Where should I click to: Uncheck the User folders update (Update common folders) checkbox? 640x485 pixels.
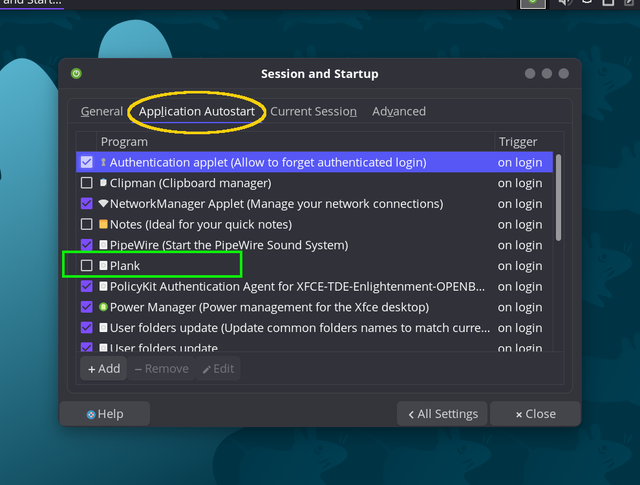click(87, 328)
